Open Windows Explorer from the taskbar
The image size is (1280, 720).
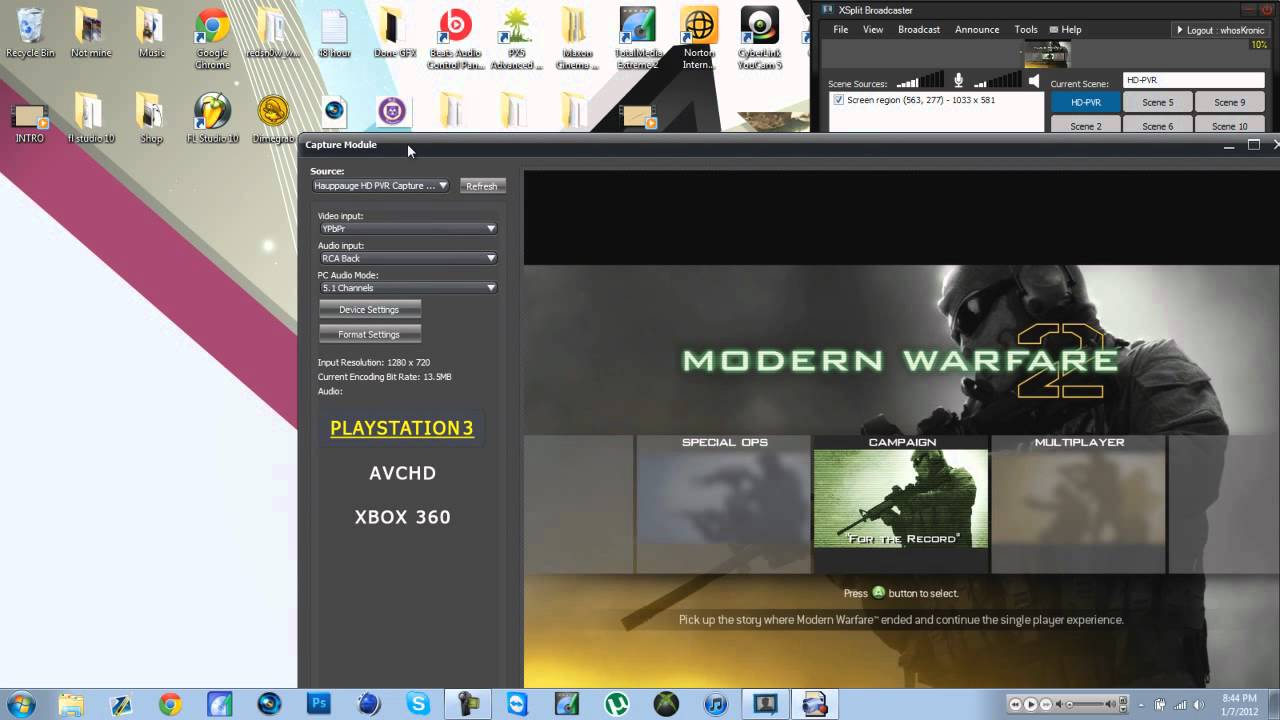(x=71, y=704)
